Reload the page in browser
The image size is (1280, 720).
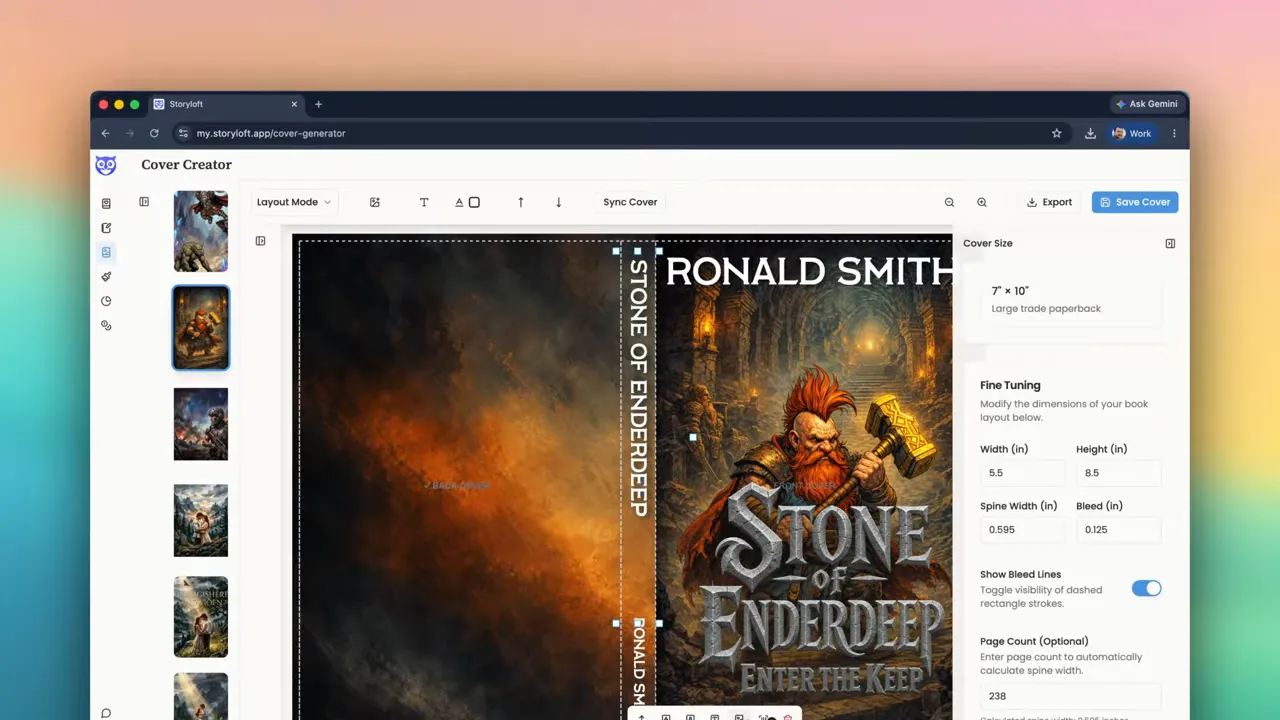pos(154,133)
